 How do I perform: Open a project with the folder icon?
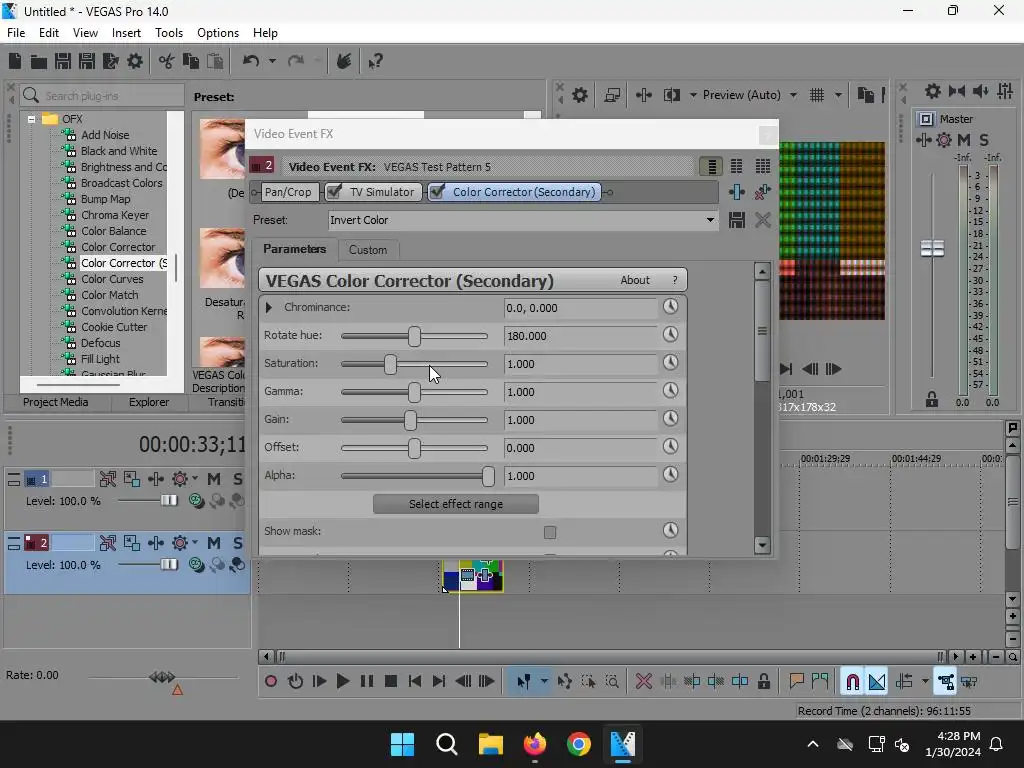tap(39, 61)
